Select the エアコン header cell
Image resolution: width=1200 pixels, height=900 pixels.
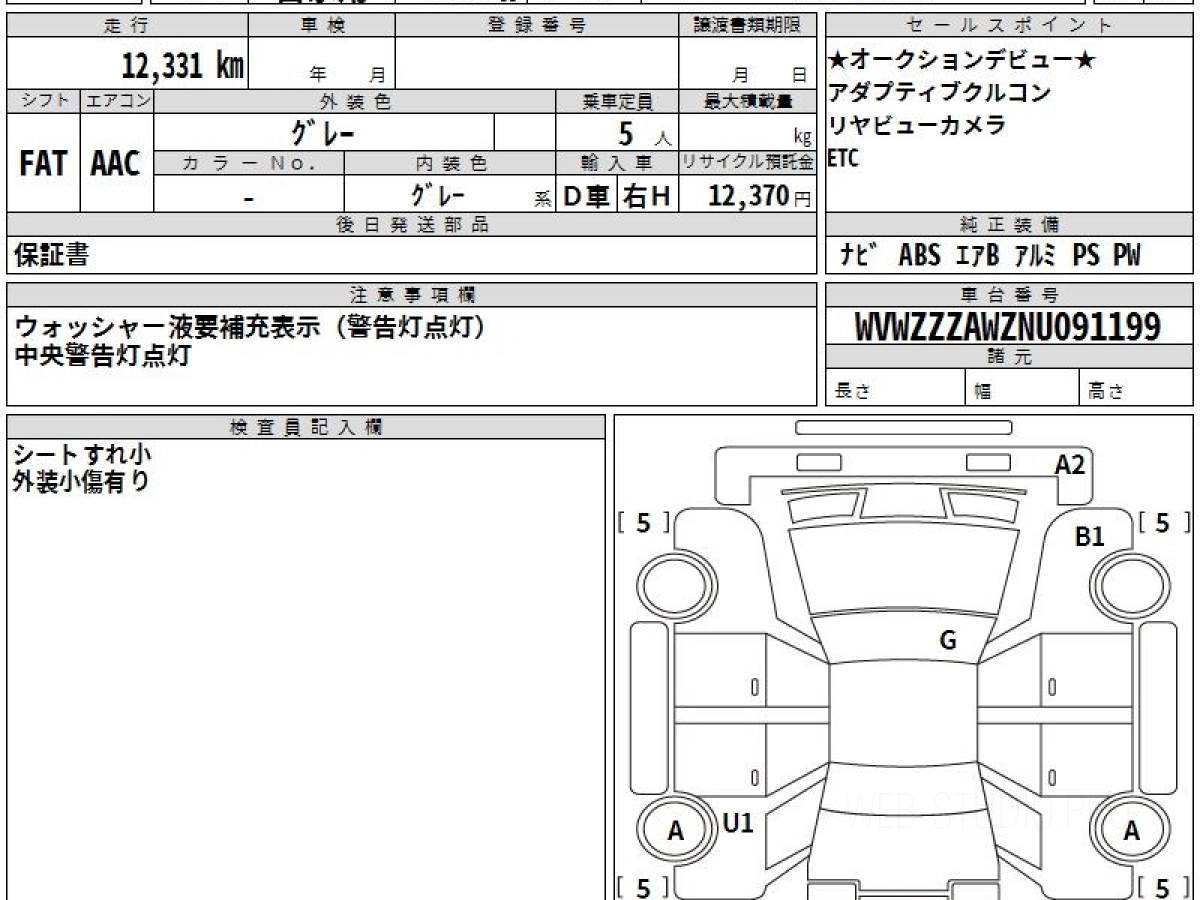pos(117,101)
